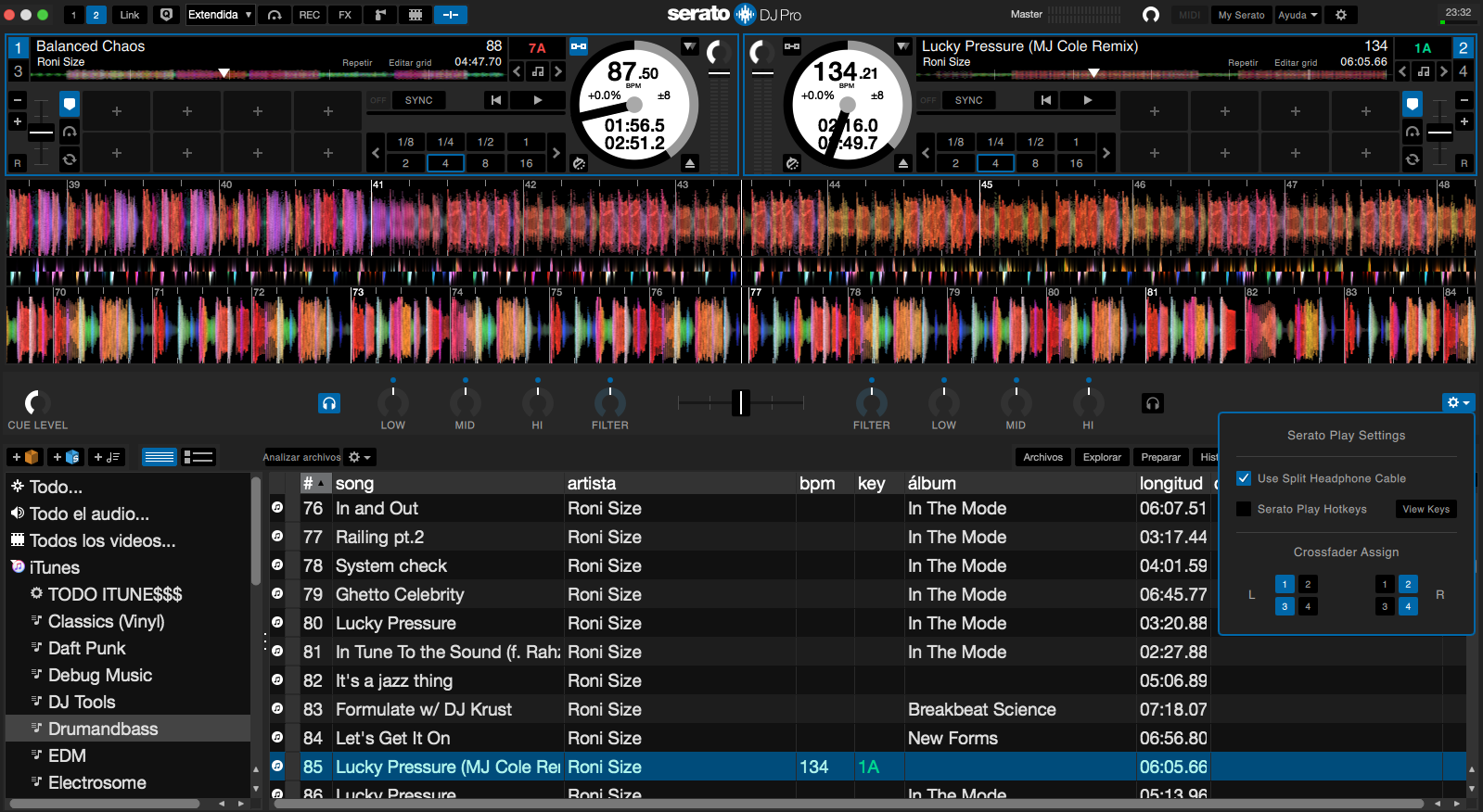1483x812 pixels.
Task: Toggle Repetir on the left deck
Action: [357, 63]
